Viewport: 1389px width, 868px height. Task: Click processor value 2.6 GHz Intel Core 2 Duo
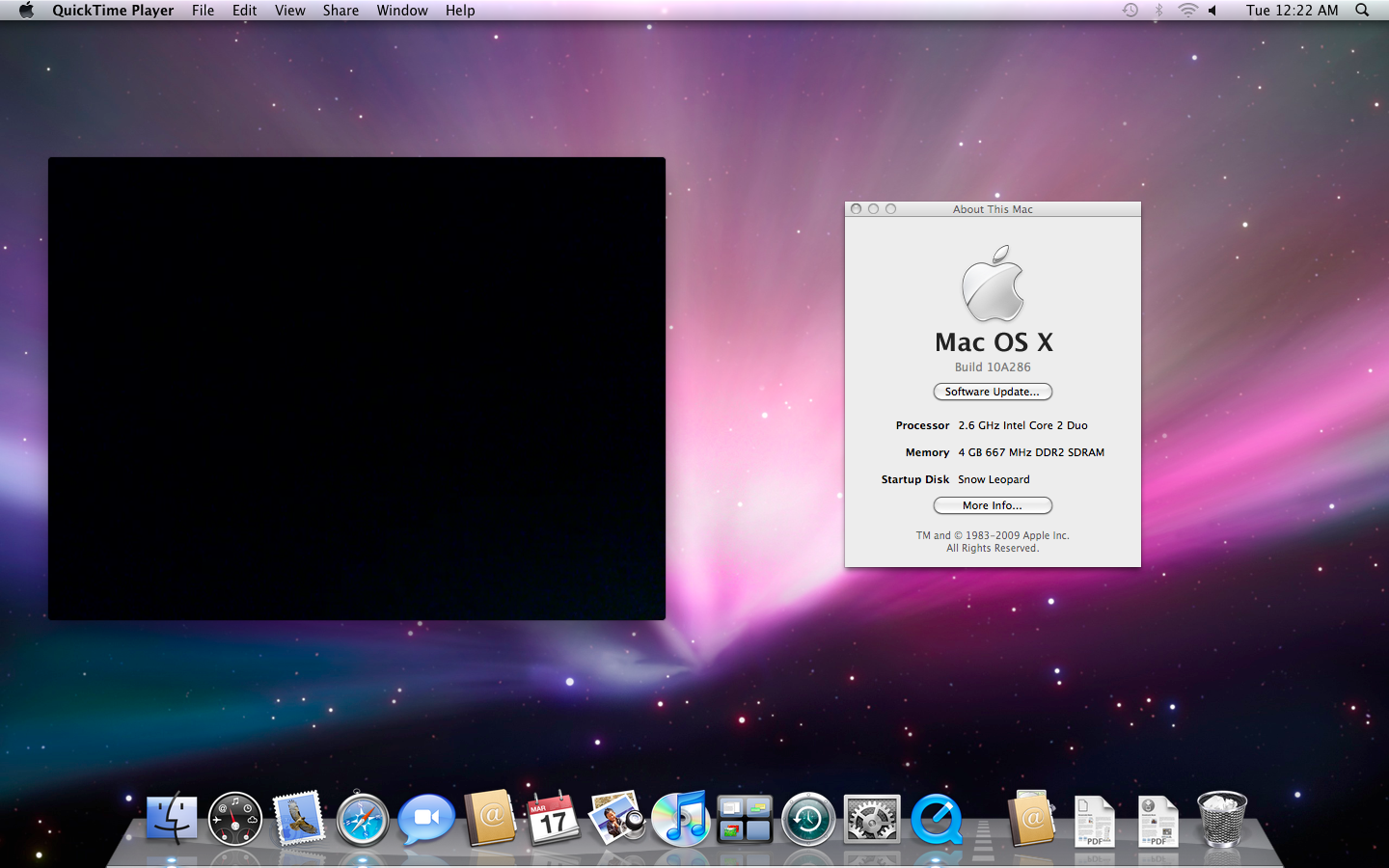pyautogui.click(x=1022, y=425)
